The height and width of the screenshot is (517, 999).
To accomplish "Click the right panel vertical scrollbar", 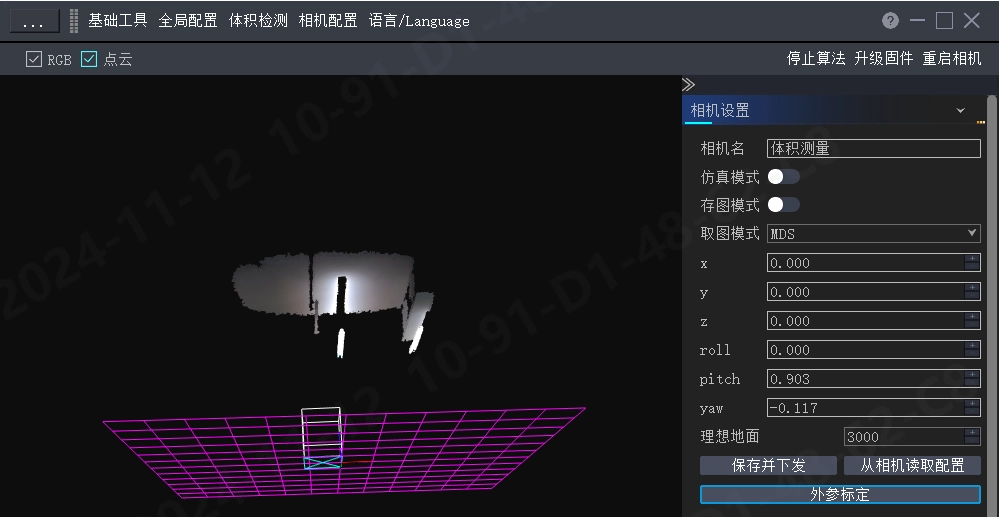I will pyautogui.click(x=991, y=306).
